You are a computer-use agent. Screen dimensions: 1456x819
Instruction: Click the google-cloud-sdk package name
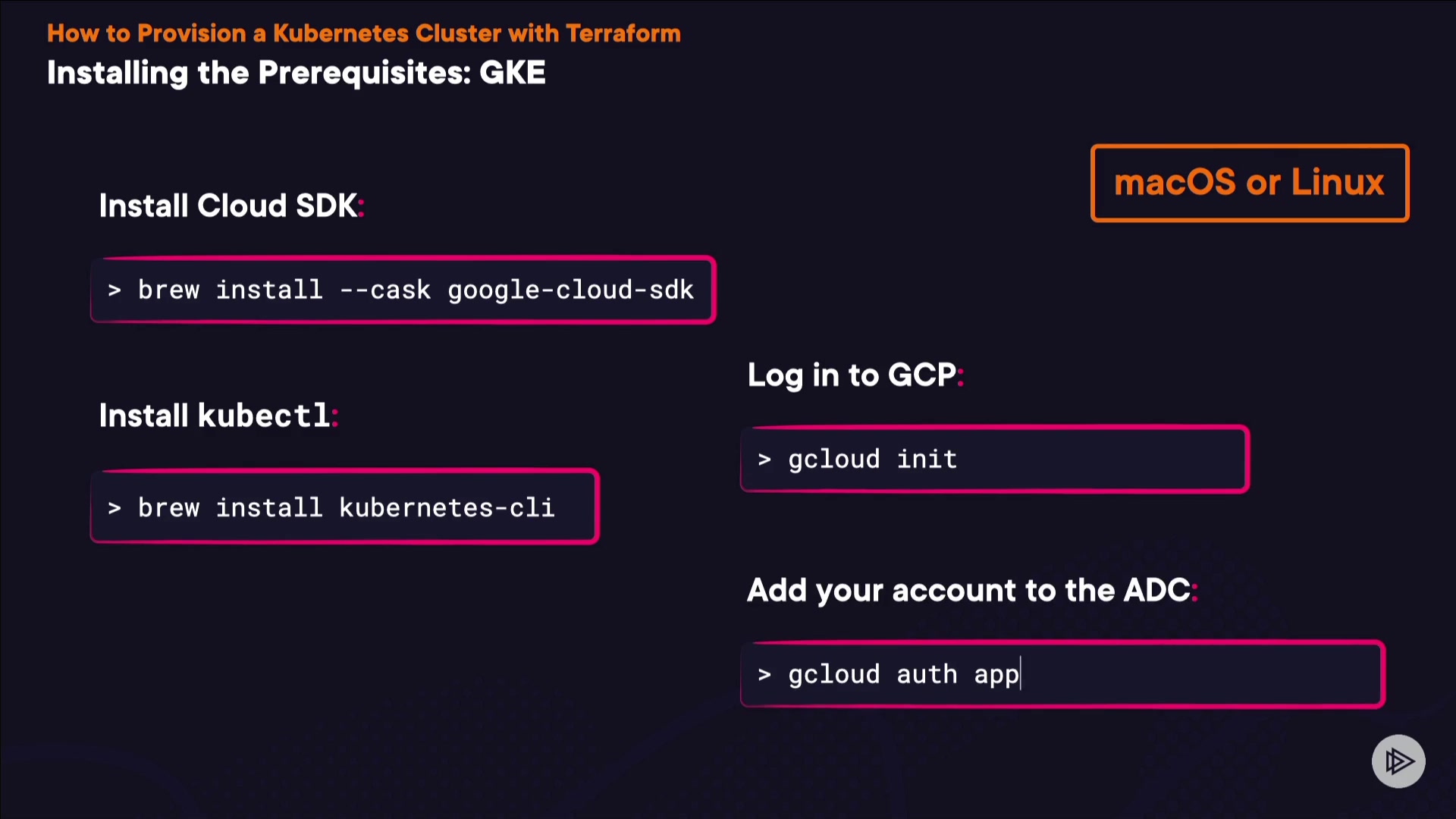tap(570, 290)
